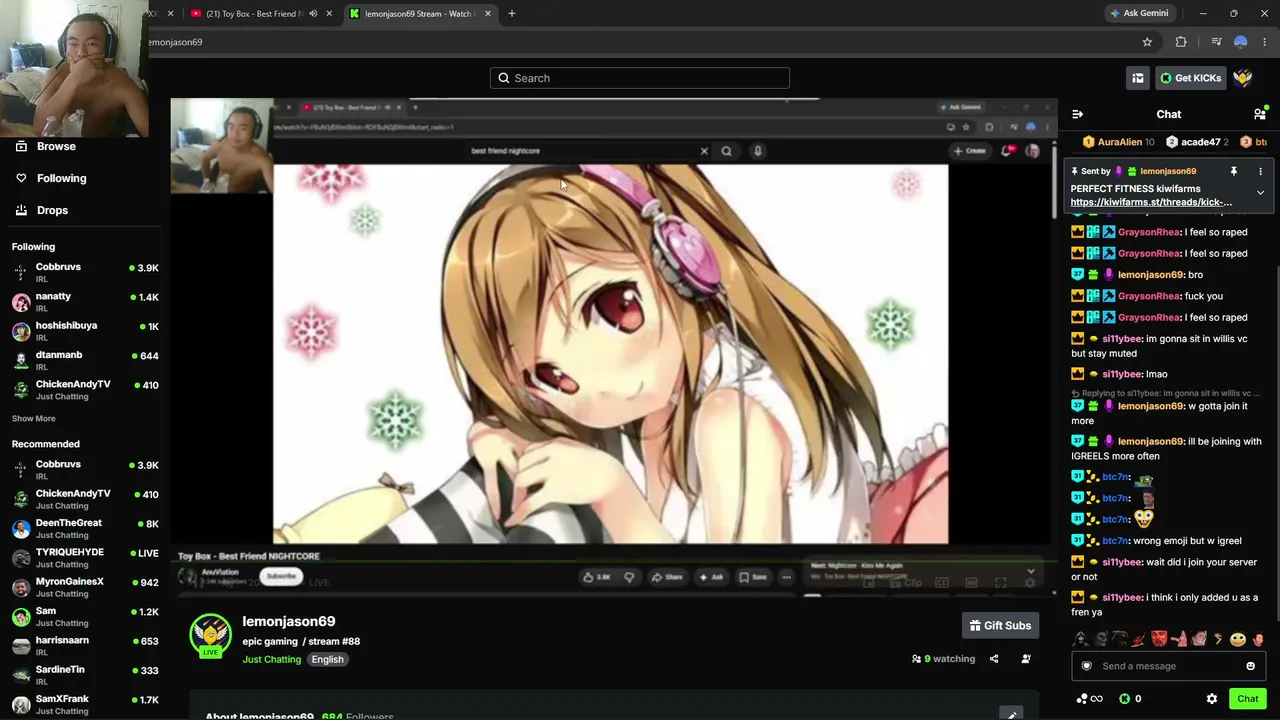1280x720 pixels.
Task: Bookmark this page with the star icon
Action: [1147, 42]
